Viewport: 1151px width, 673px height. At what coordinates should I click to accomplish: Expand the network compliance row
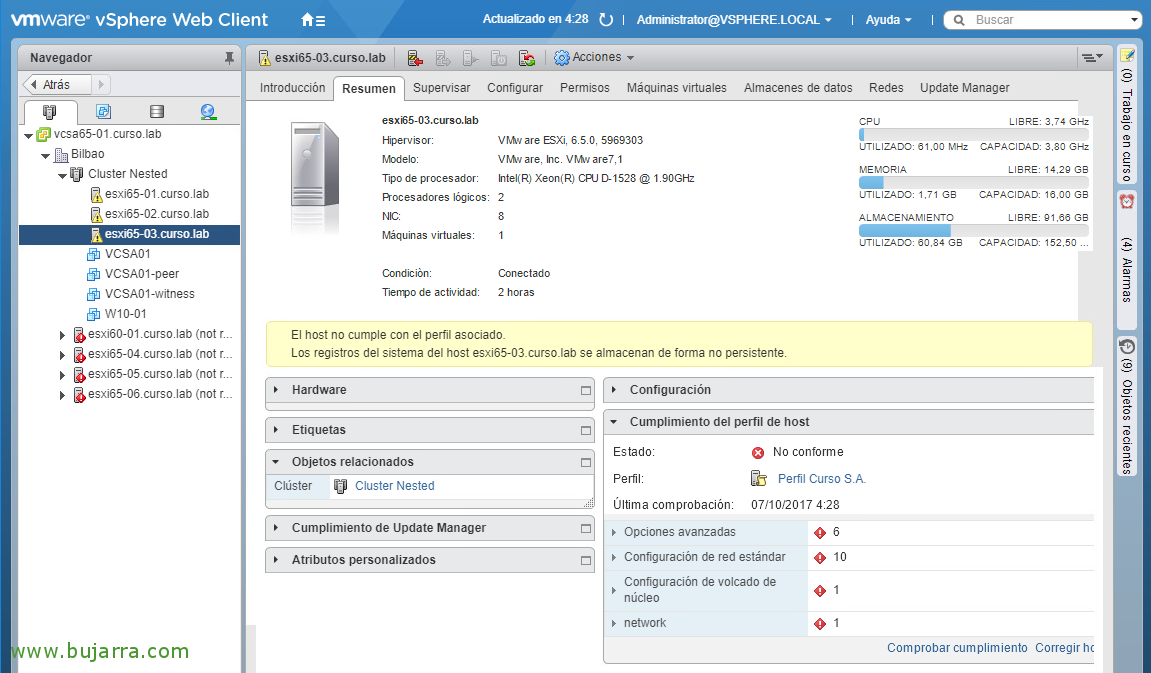click(x=614, y=623)
